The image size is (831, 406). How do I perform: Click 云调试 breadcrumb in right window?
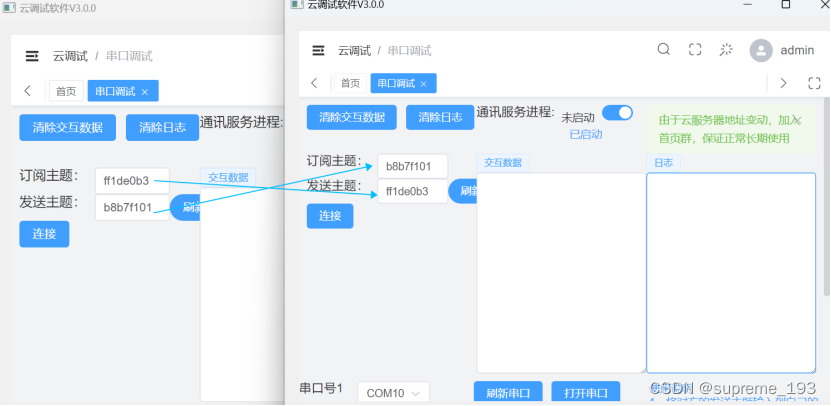(355, 51)
